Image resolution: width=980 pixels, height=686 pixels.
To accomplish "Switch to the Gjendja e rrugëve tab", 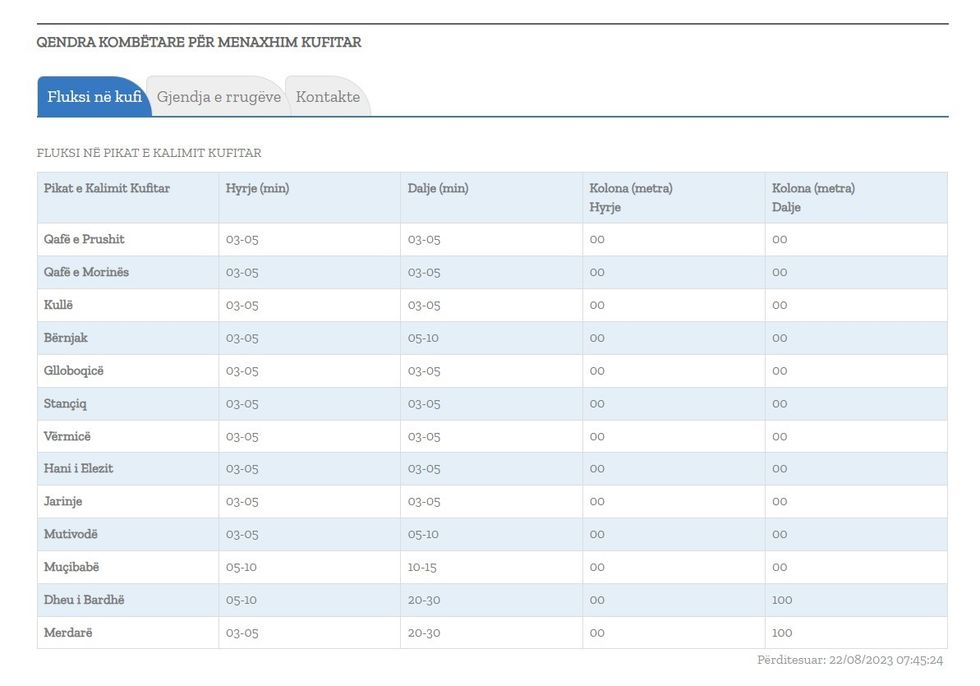I will 218,97.
